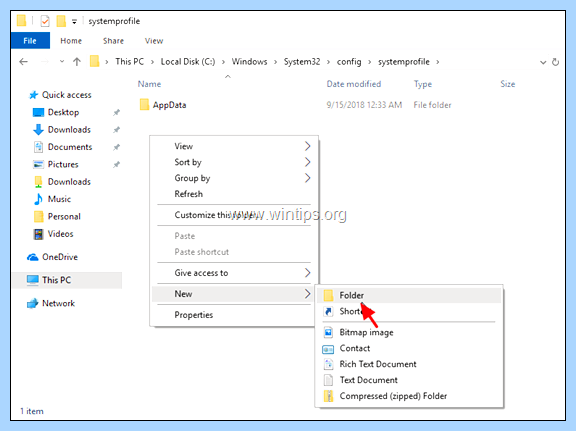Open the File tab
The width and height of the screenshot is (576, 431).
tap(30, 40)
